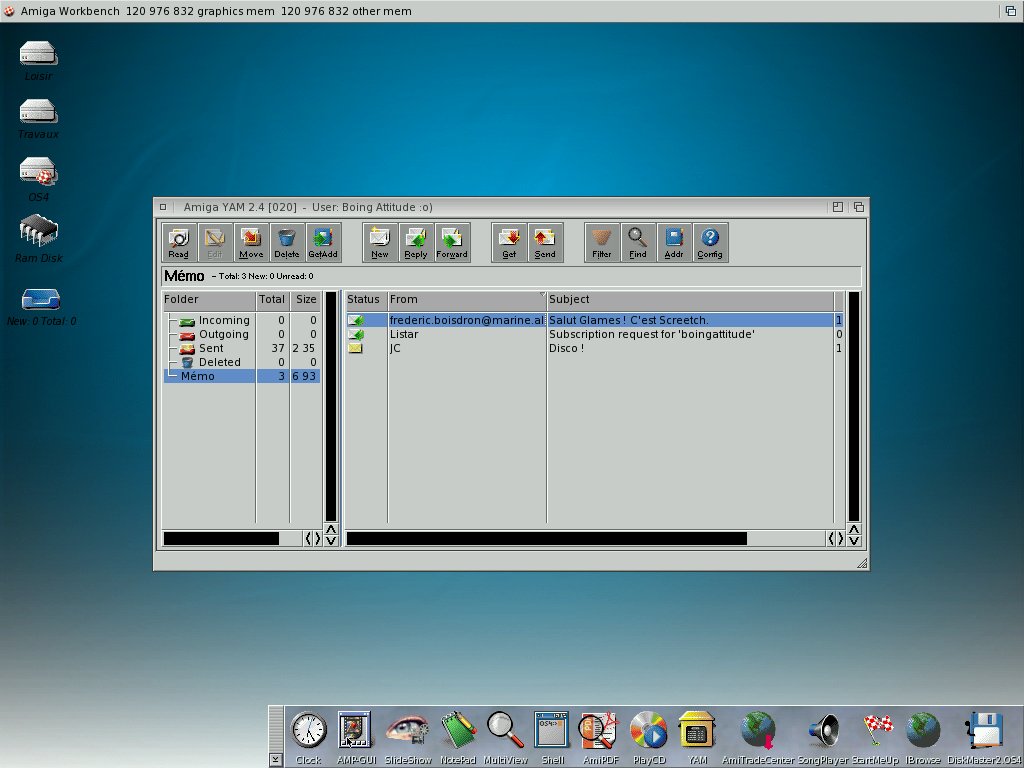1024x768 pixels.
Task: Compose a New message via toolbar
Action: 379,242
